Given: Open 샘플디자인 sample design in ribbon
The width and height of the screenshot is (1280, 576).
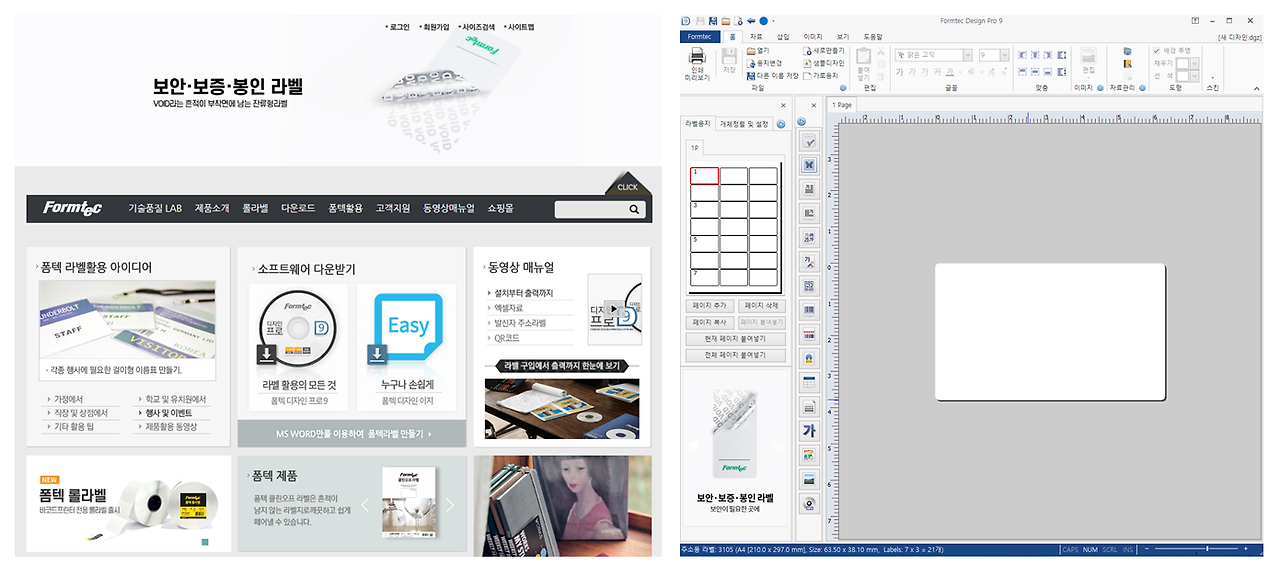Looking at the screenshot, I should (823, 63).
